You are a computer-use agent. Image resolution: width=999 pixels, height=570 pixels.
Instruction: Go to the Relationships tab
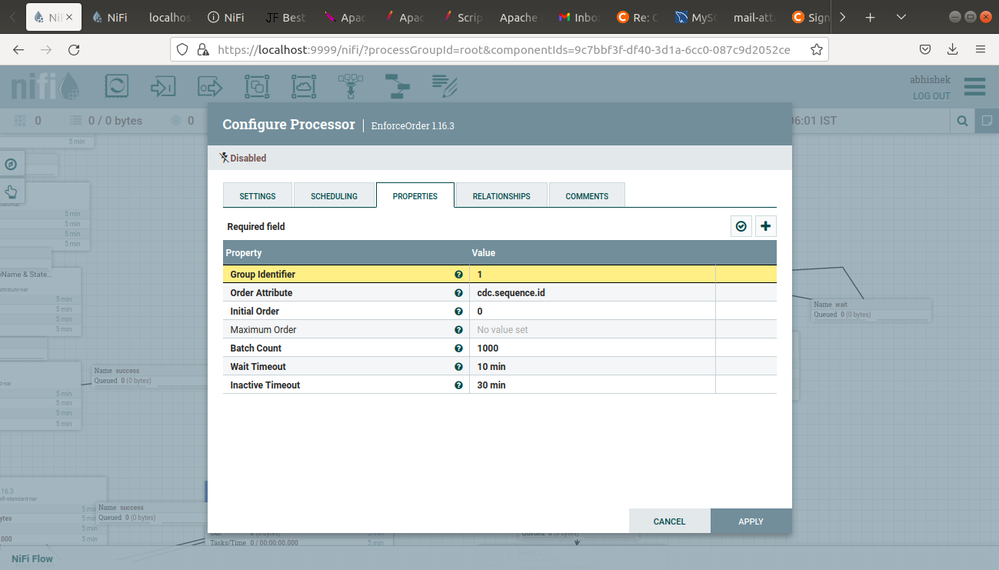(501, 196)
